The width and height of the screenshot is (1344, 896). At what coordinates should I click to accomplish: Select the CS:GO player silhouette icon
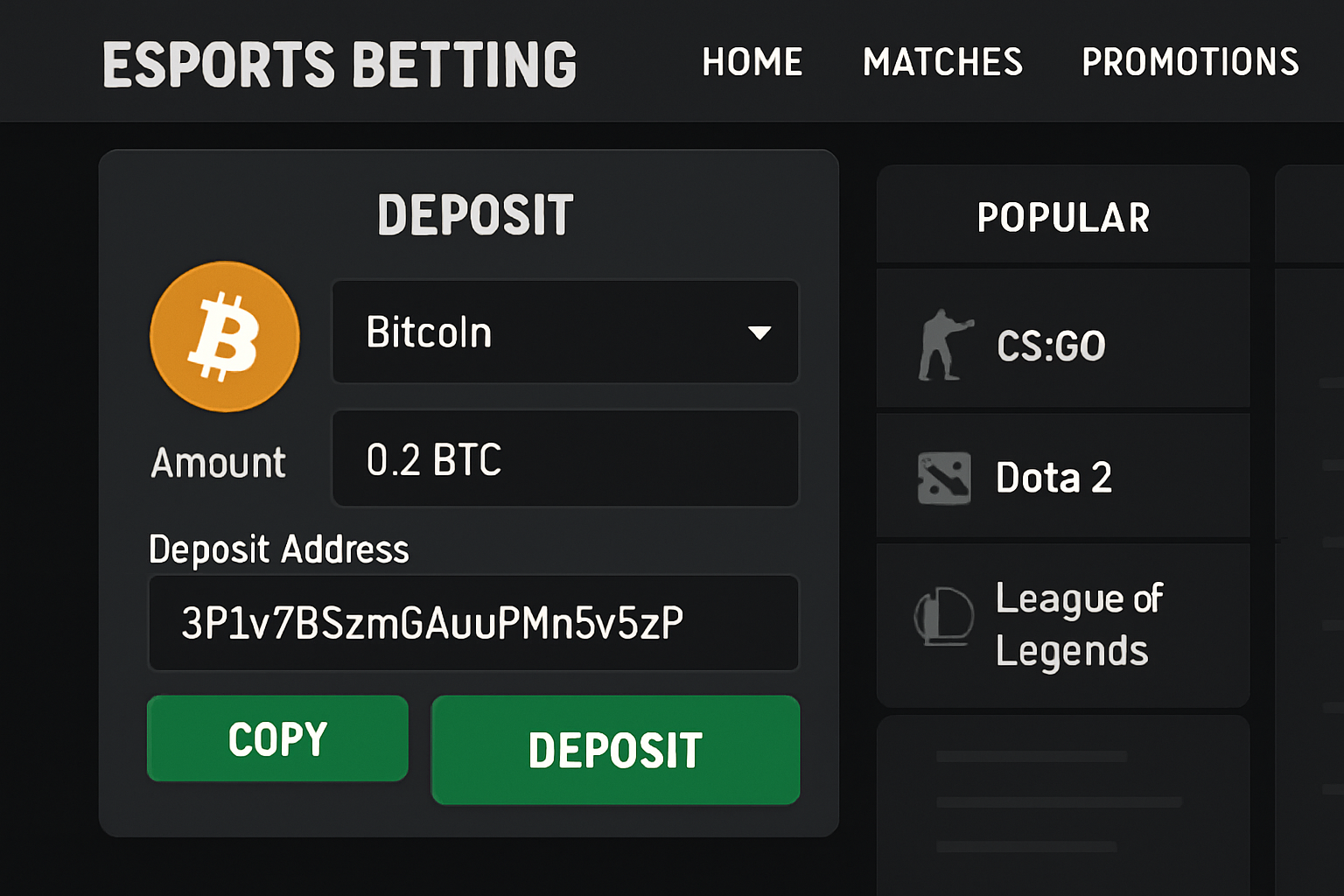[942, 343]
